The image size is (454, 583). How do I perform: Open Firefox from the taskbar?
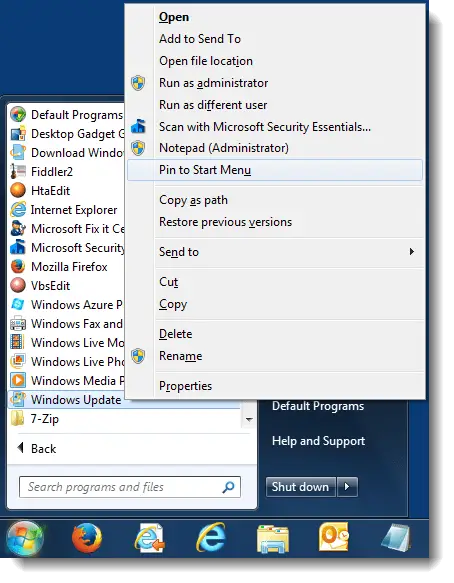[x=87, y=538]
